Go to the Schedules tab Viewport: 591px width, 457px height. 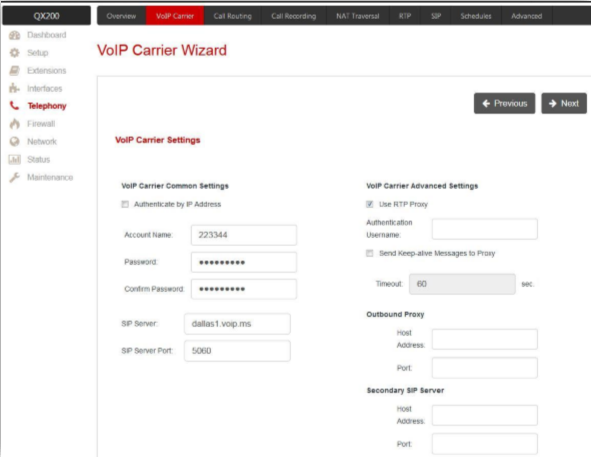476,16
